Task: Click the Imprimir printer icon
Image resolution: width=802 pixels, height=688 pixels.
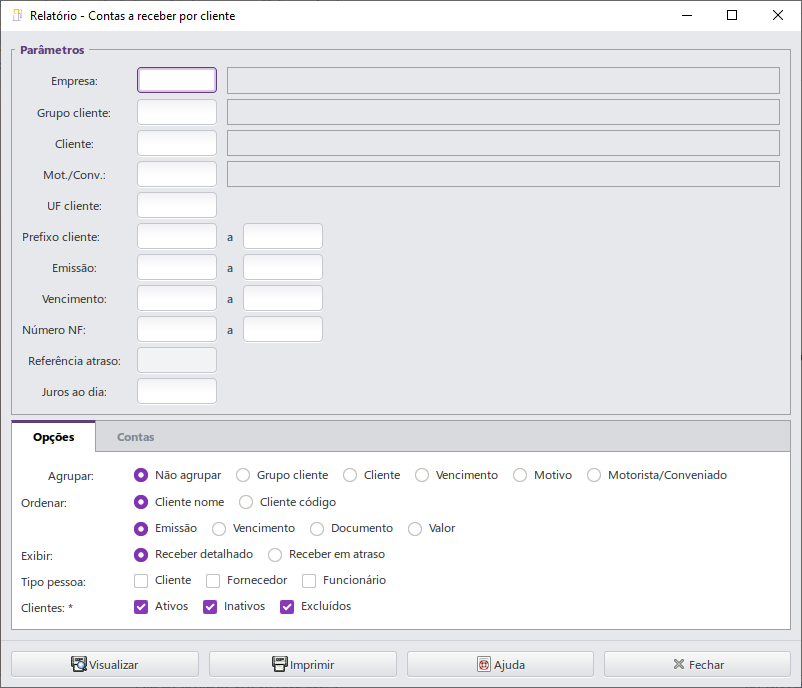Action: pos(280,664)
